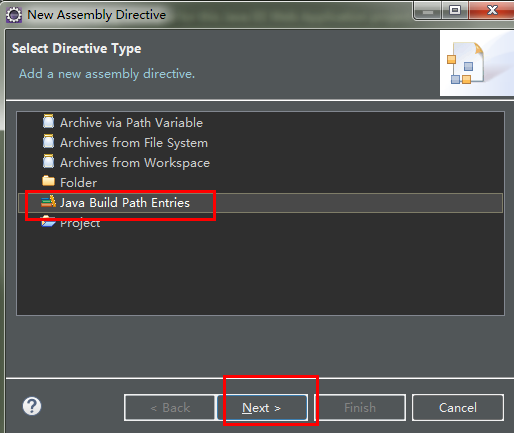Cancel the New Assembly Directive dialog

click(x=458, y=408)
